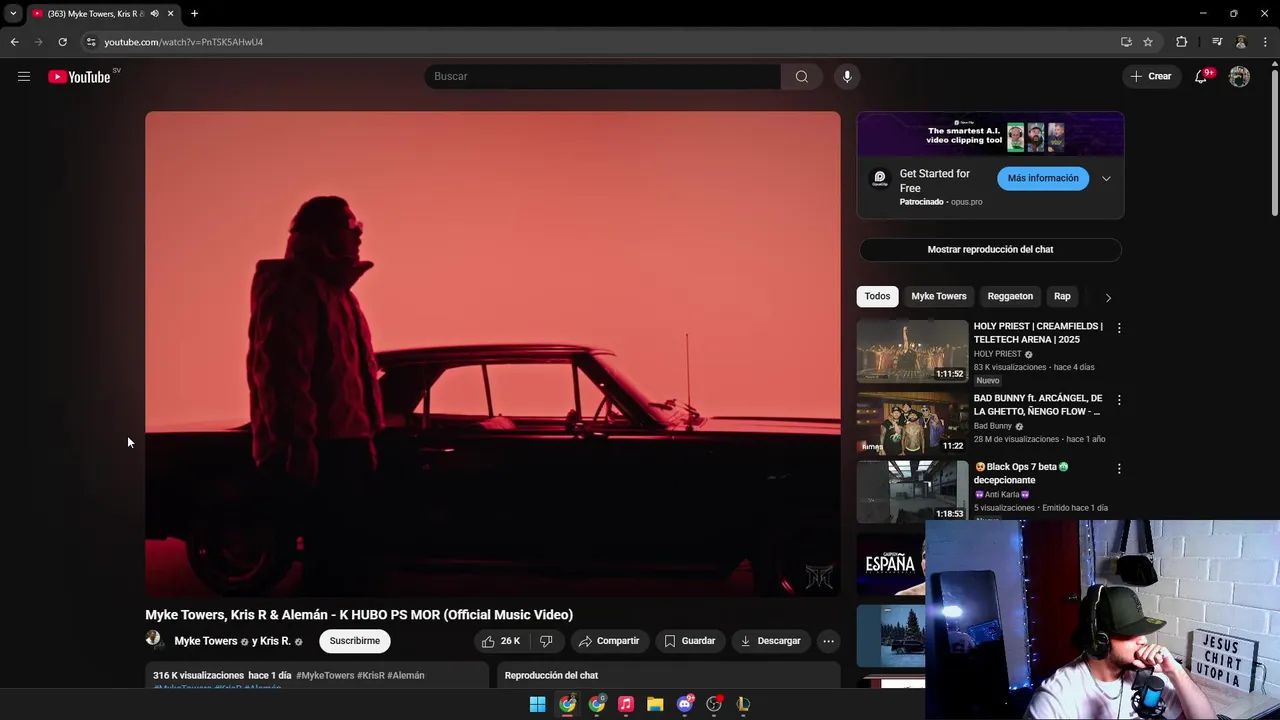This screenshot has height=720, width=1280.
Task: Open the Chrome extensions puzzle icon
Action: [x=1181, y=42]
